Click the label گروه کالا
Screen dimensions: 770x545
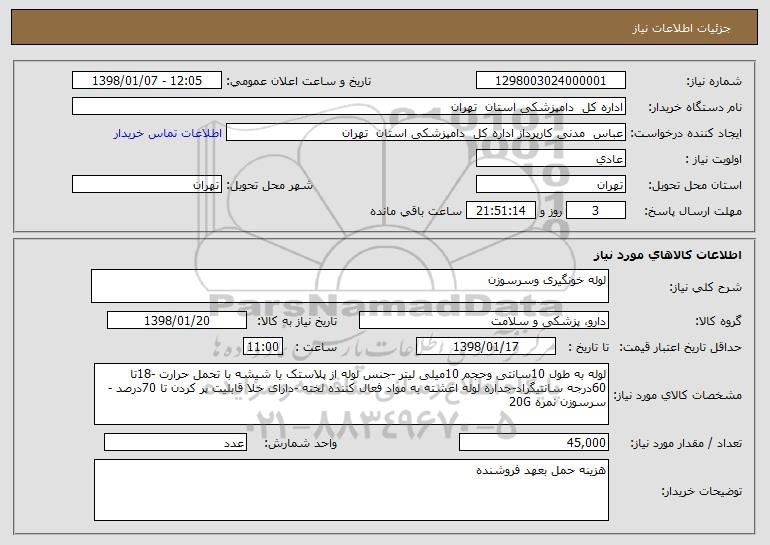click(718, 321)
